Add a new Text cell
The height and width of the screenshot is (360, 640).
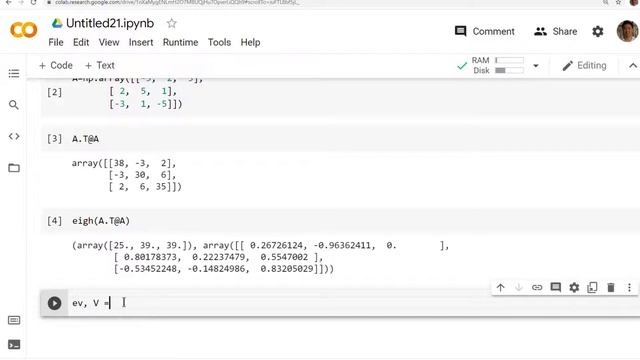(100, 65)
